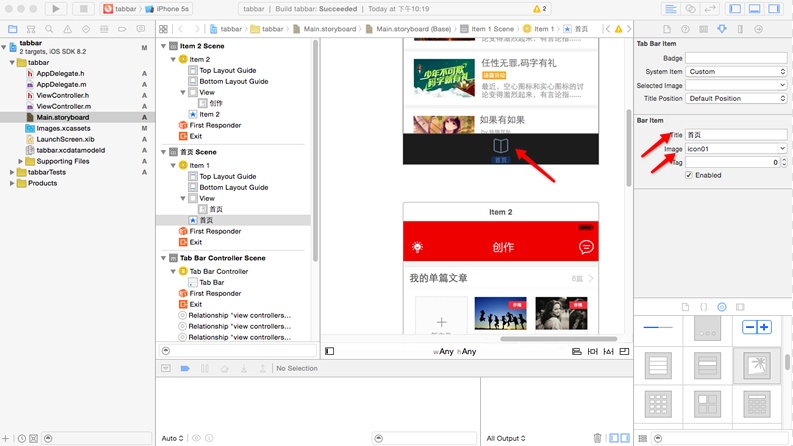This screenshot has height=446, width=793.
Task: Click the Title text field containing 首页
Action: pyautogui.click(x=736, y=135)
